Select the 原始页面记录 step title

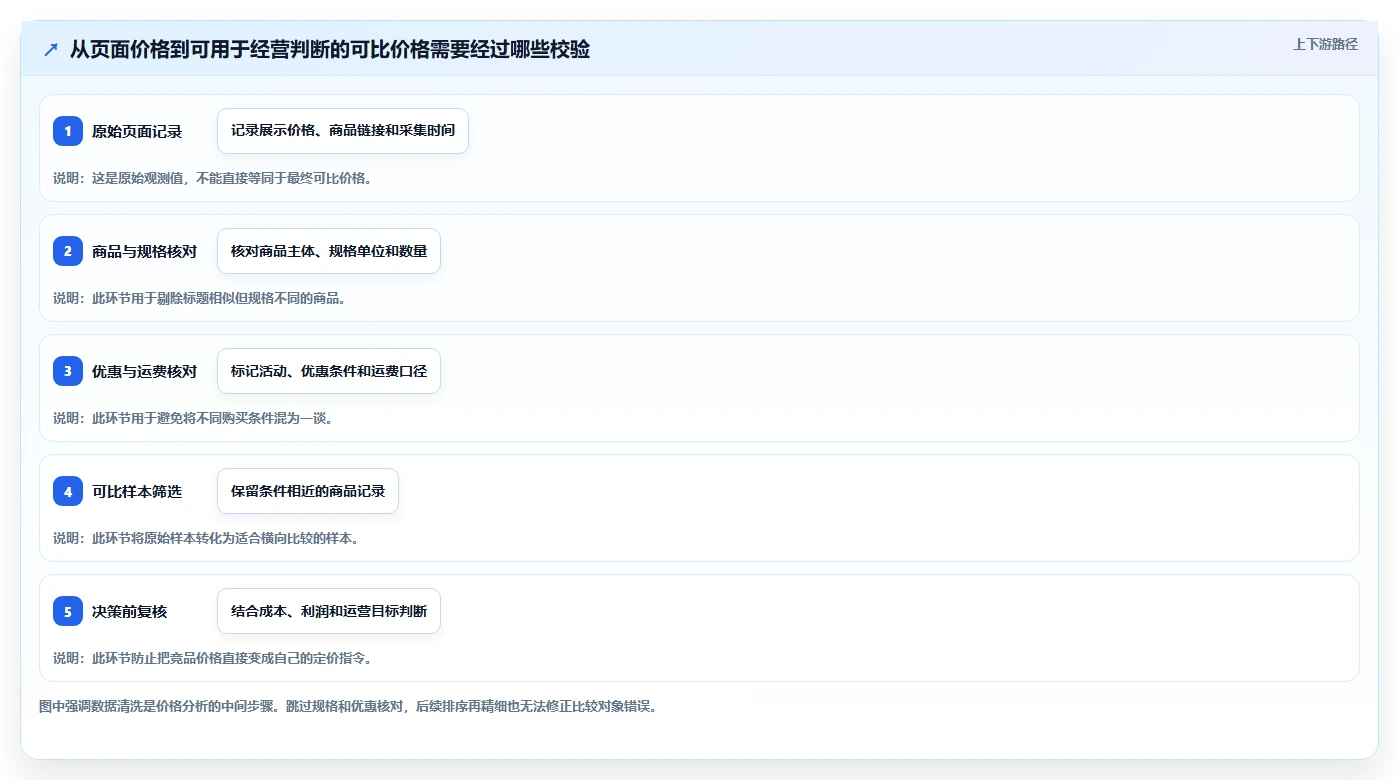point(137,131)
